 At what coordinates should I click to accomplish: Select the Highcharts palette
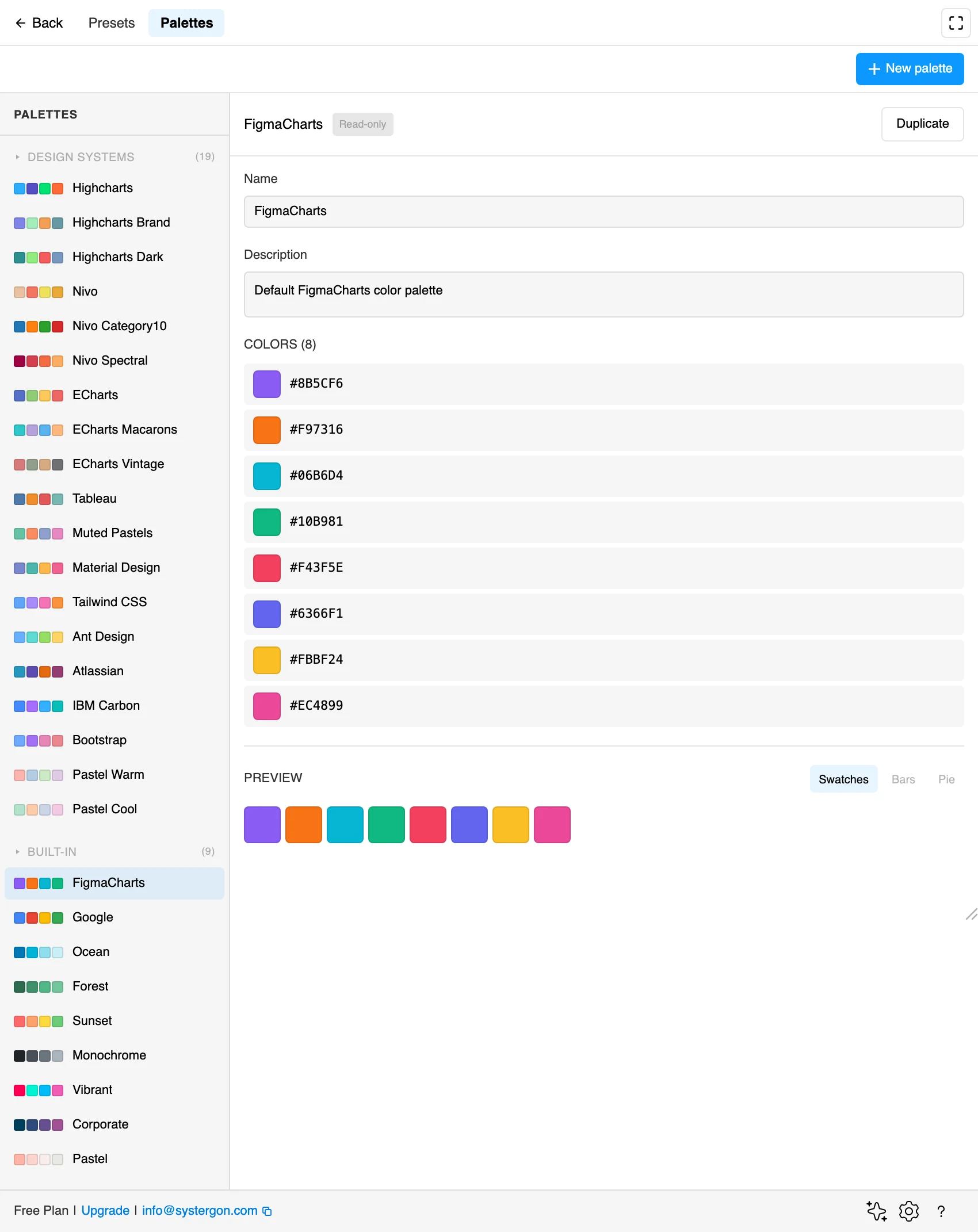tap(114, 188)
